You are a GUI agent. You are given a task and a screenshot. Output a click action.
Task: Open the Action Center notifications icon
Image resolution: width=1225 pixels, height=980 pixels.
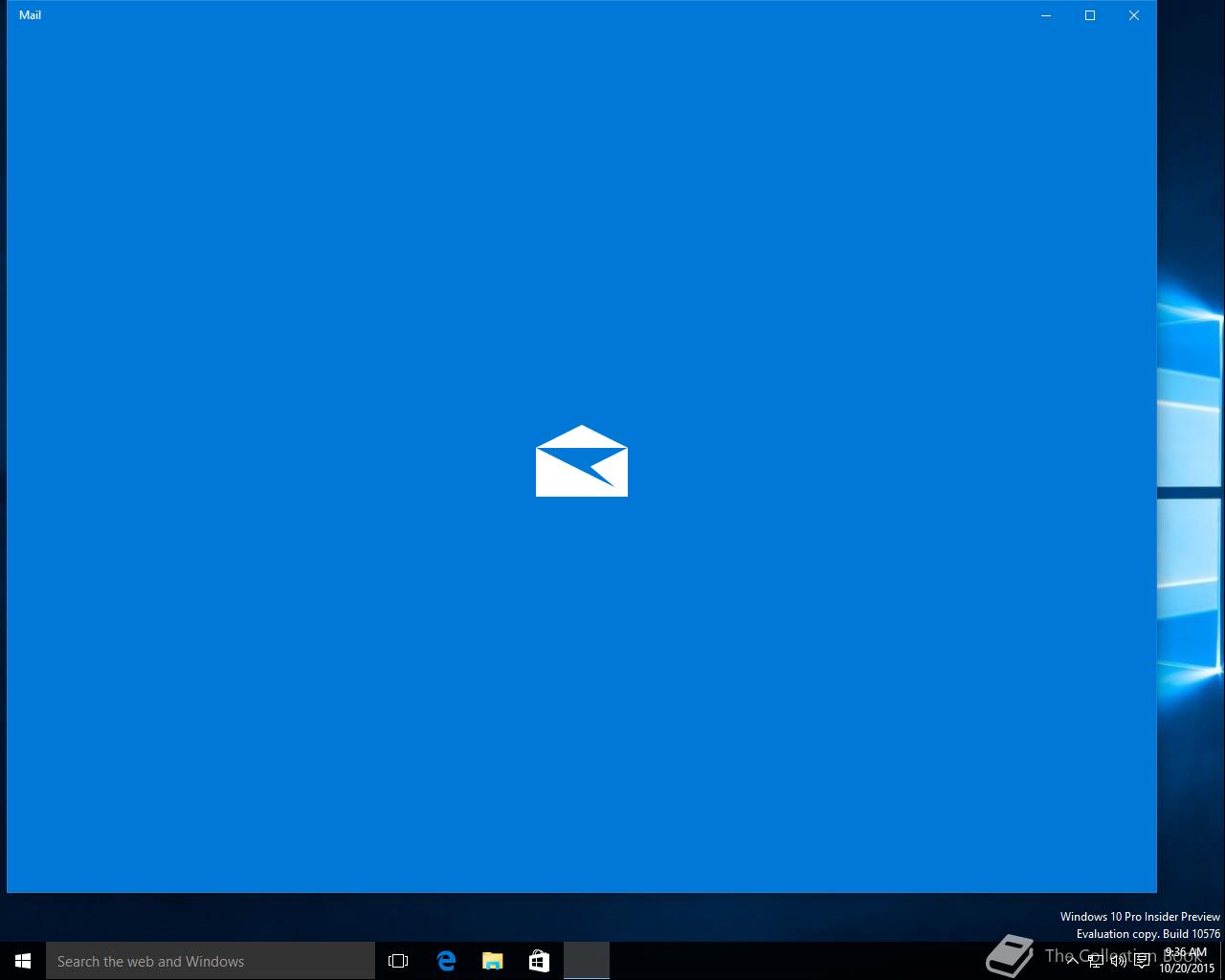click(x=1142, y=961)
